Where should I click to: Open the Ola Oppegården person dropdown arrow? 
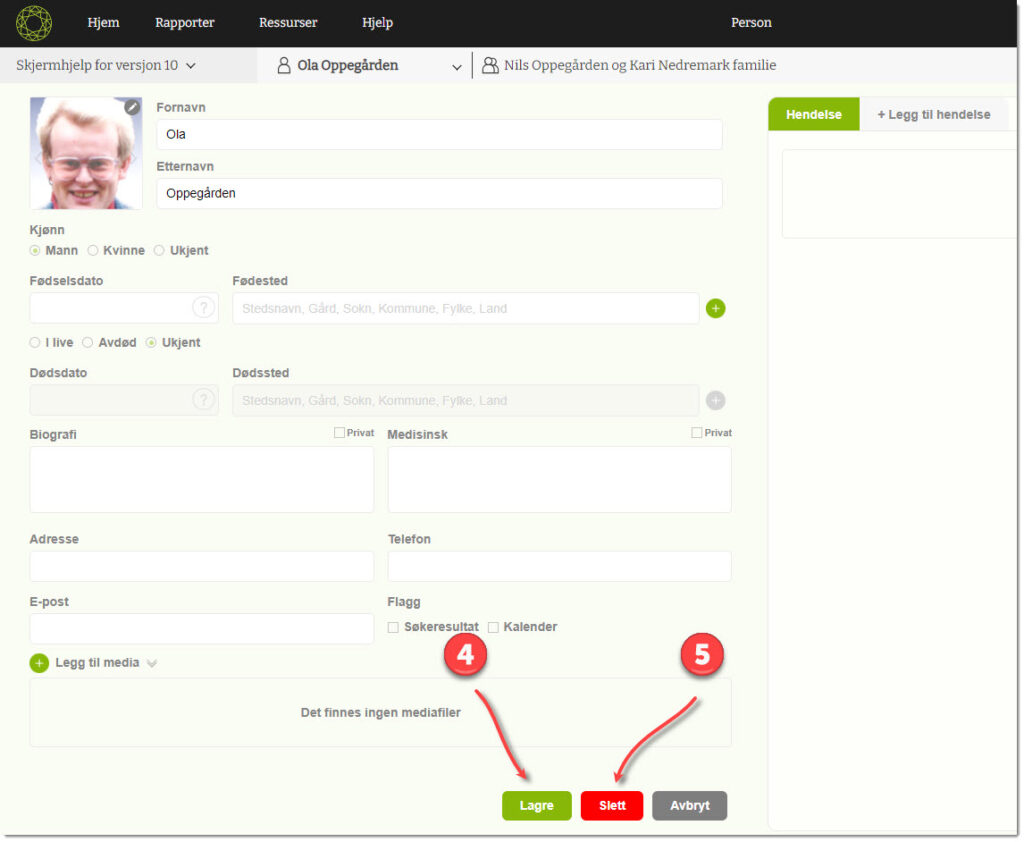[x=457, y=67]
